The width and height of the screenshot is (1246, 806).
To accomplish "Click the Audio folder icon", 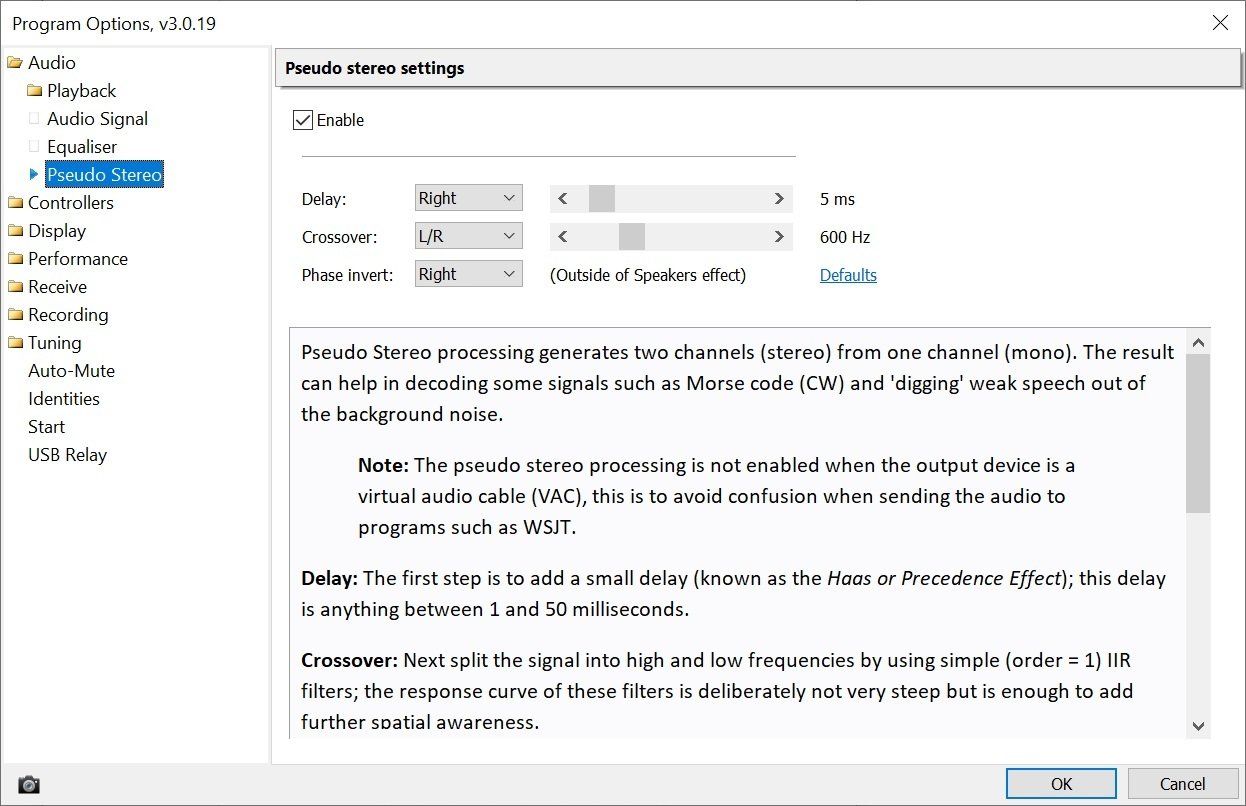I will click(x=15, y=63).
